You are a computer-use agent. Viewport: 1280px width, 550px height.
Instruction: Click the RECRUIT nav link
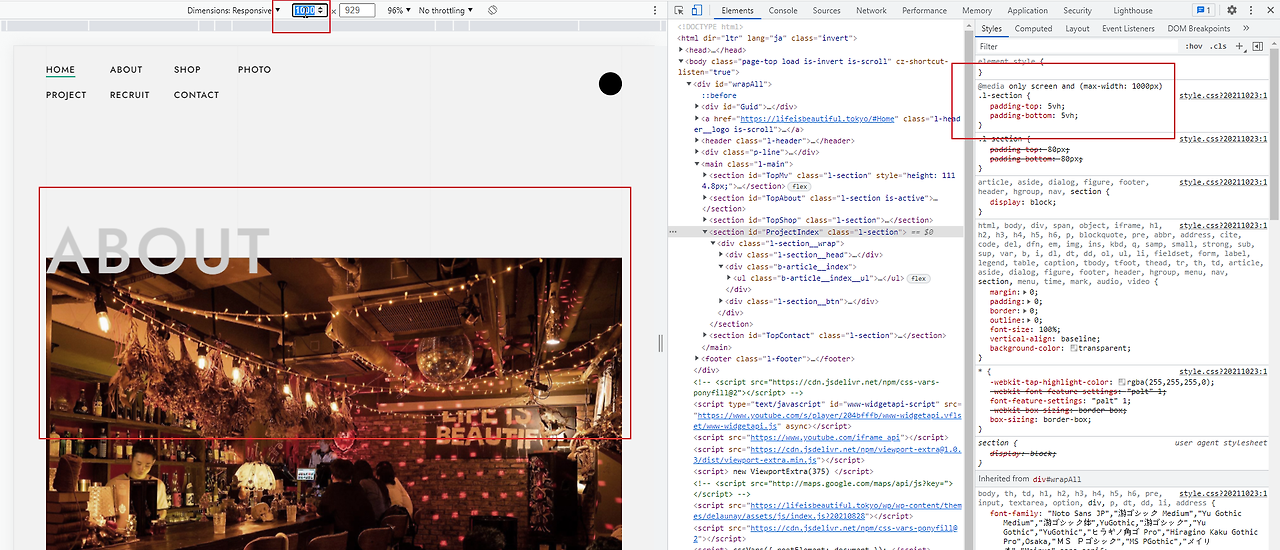[130, 95]
